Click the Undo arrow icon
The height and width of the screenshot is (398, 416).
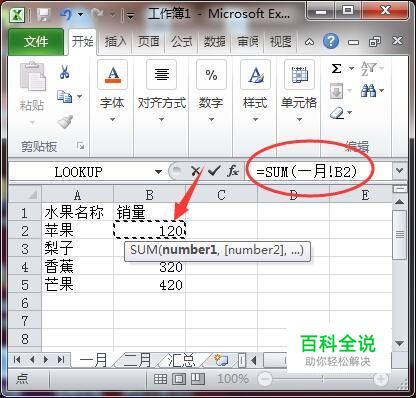66,14
